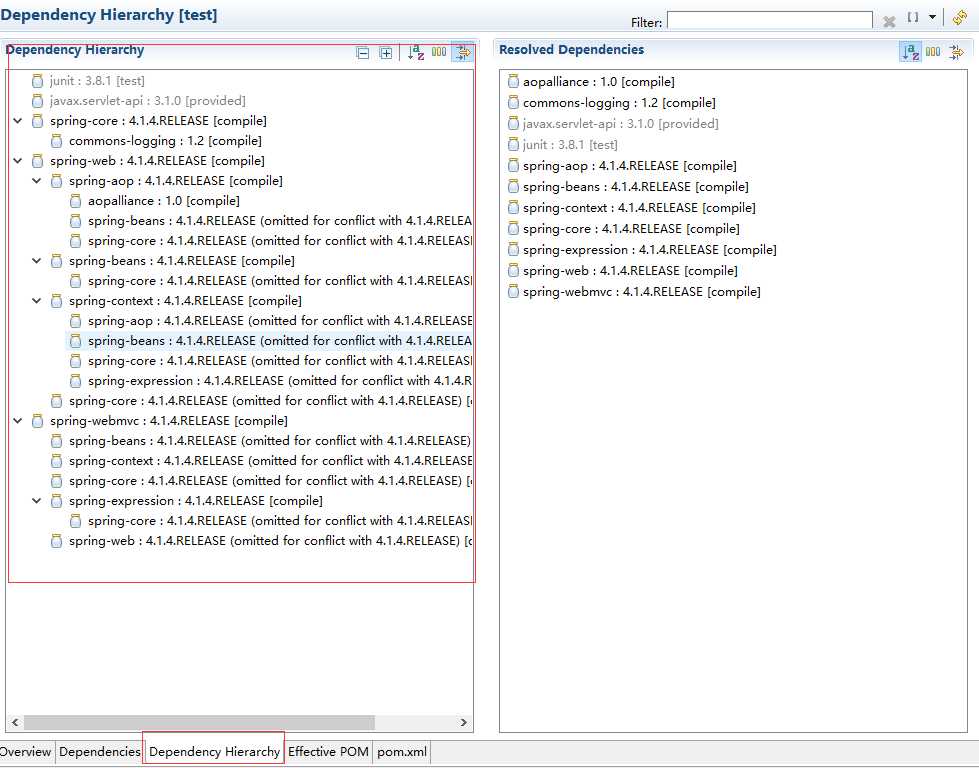Screen dimensions: 979x768
Task: Collapse the spring-aop [compile] node
Action: pyautogui.click(x=37, y=180)
